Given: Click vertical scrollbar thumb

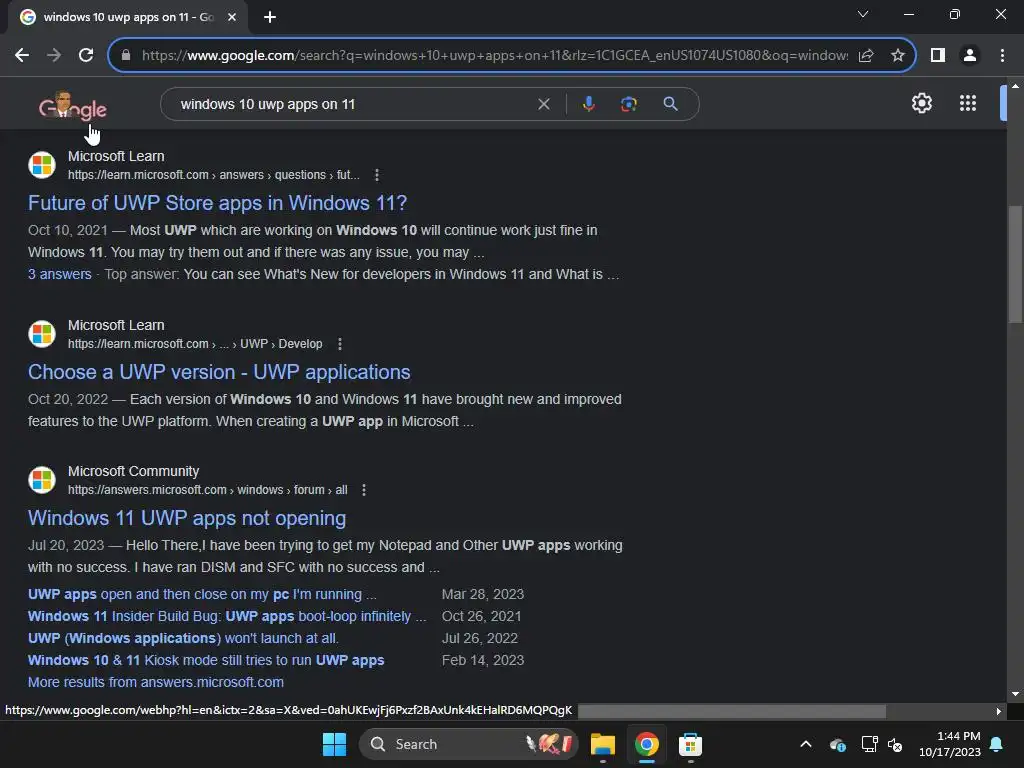Looking at the screenshot, I should 1015,264.
